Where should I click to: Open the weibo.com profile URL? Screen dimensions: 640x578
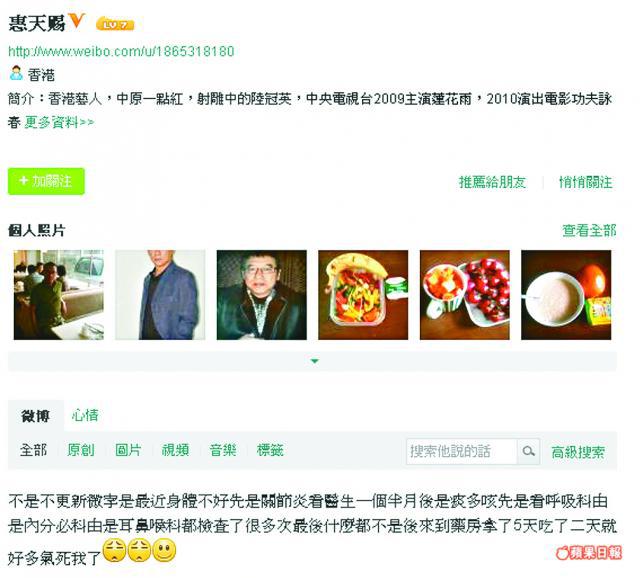(121, 51)
